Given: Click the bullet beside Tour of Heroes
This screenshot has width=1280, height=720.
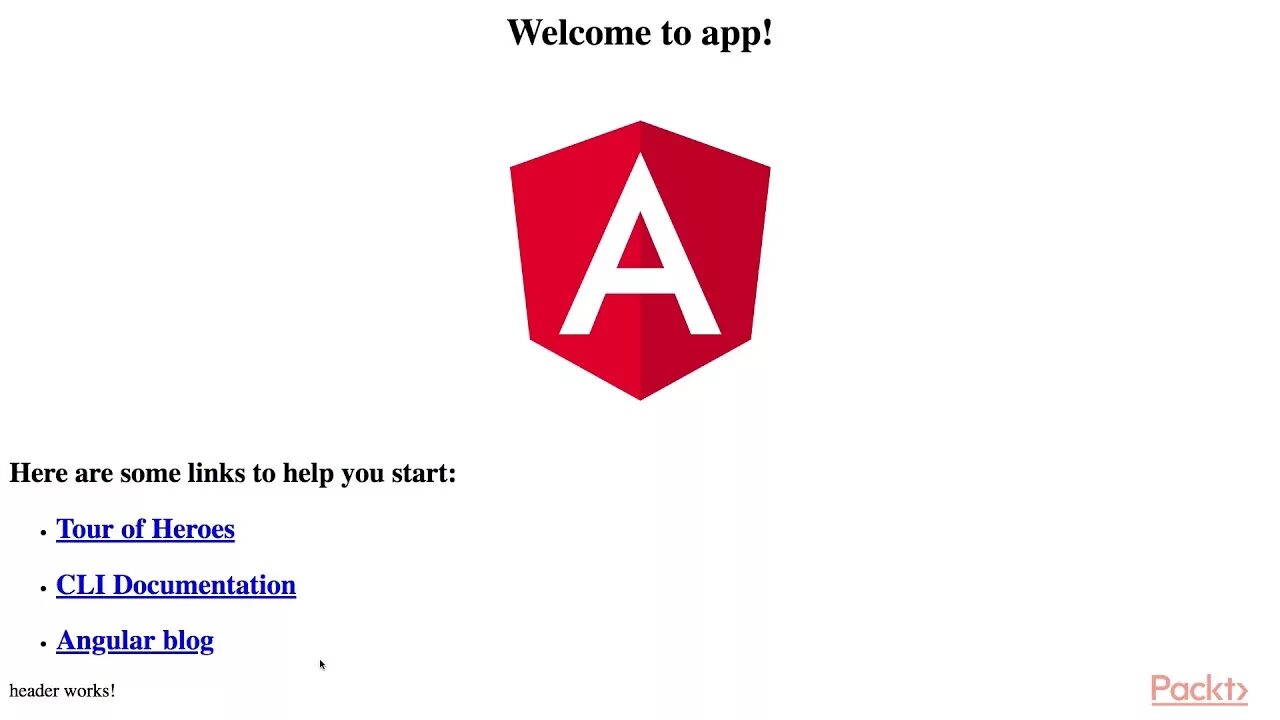Looking at the screenshot, I should 43,533.
